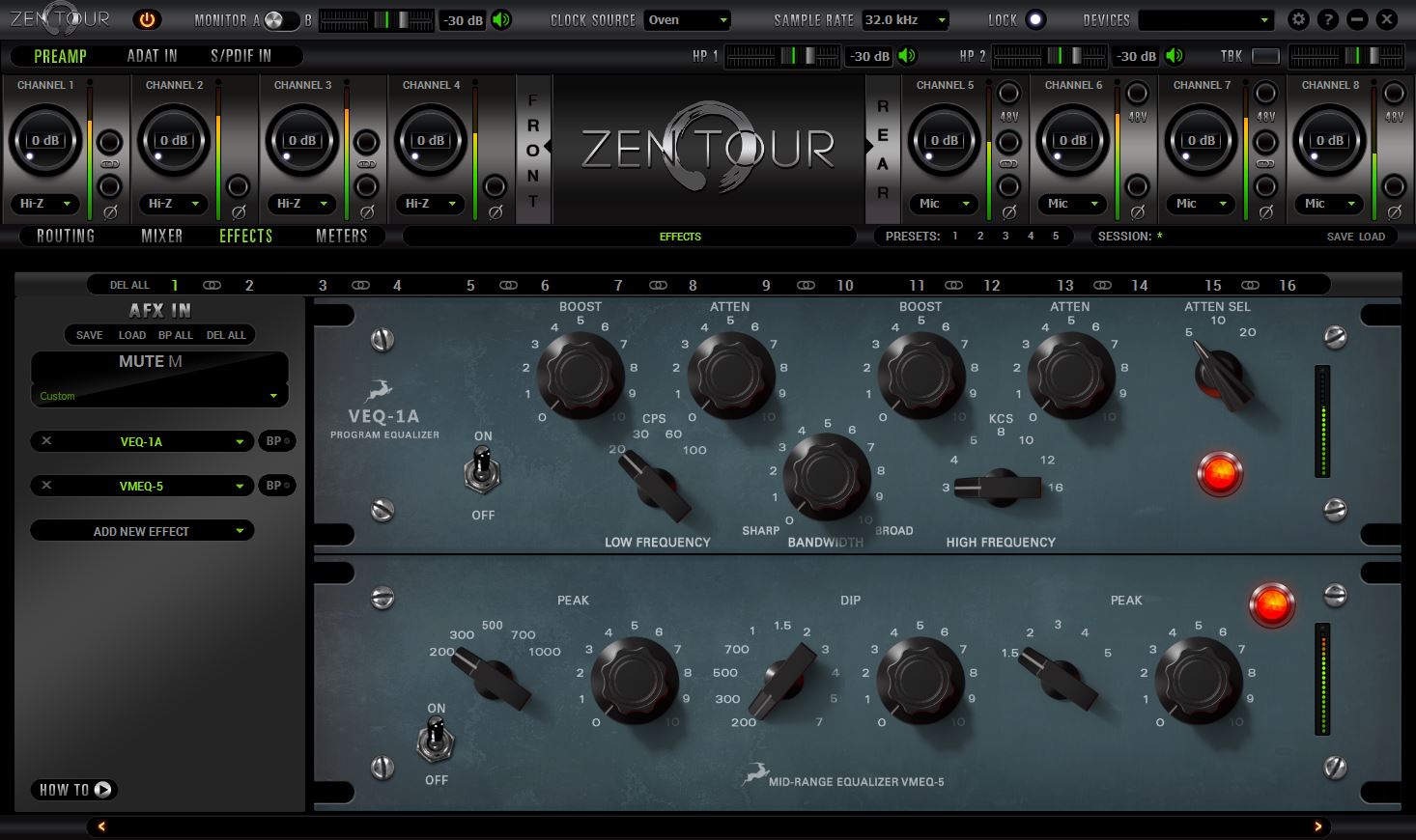
Task: Mute the HP 1 headphone output
Action: [905, 56]
